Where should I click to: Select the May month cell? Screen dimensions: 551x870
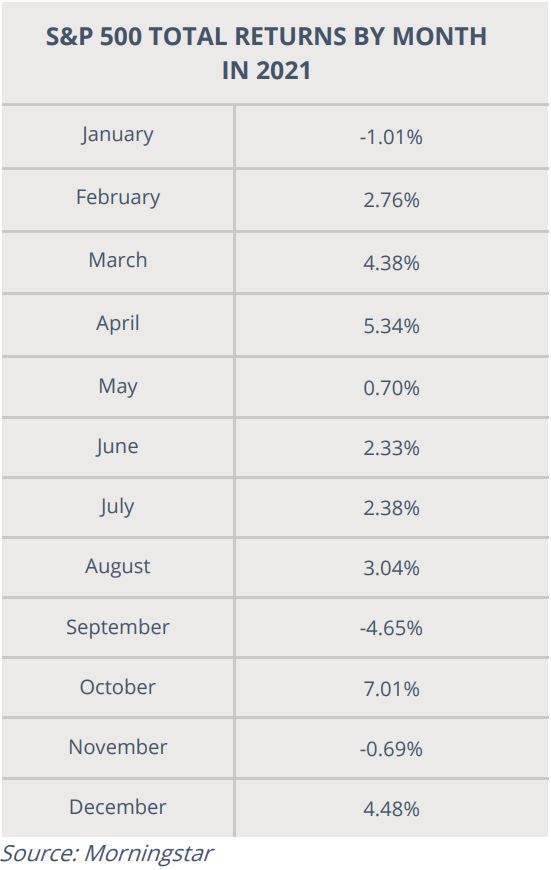click(x=118, y=386)
